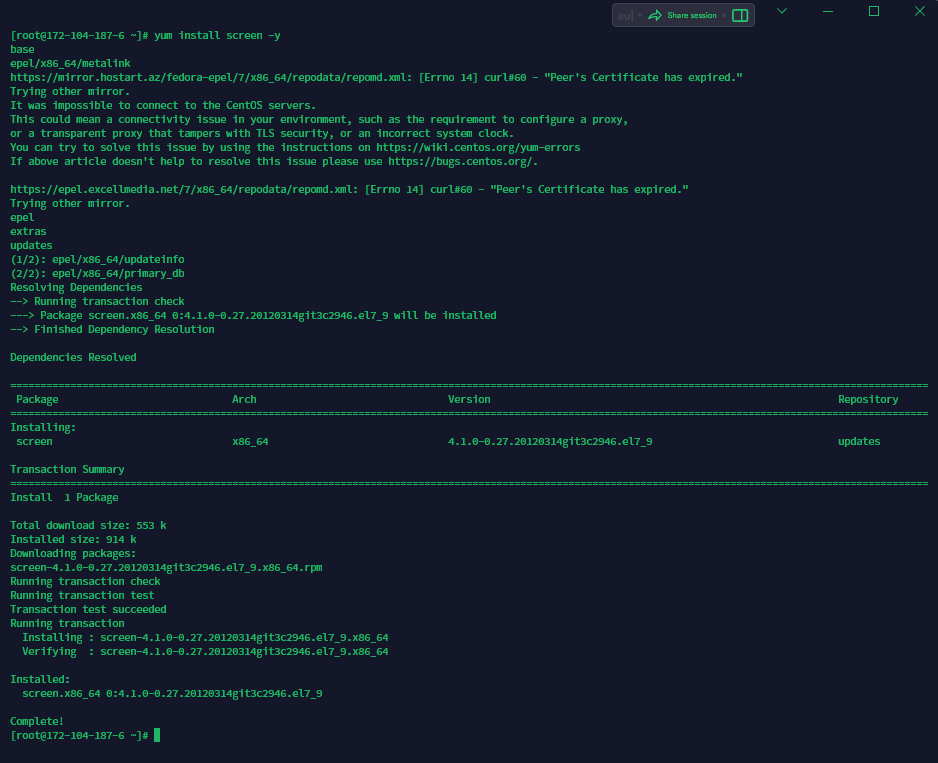The width and height of the screenshot is (938, 763).
Task: Click the screen rpm filename in download output
Action: (166, 567)
